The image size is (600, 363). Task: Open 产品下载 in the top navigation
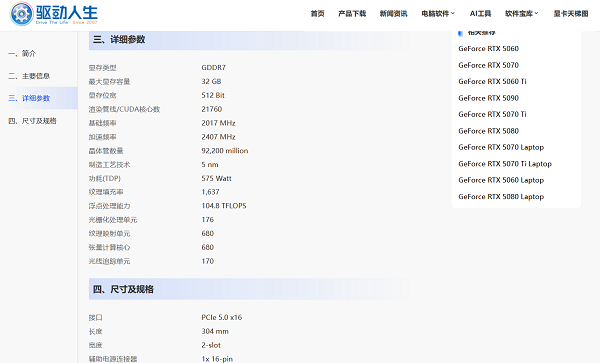point(352,14)
